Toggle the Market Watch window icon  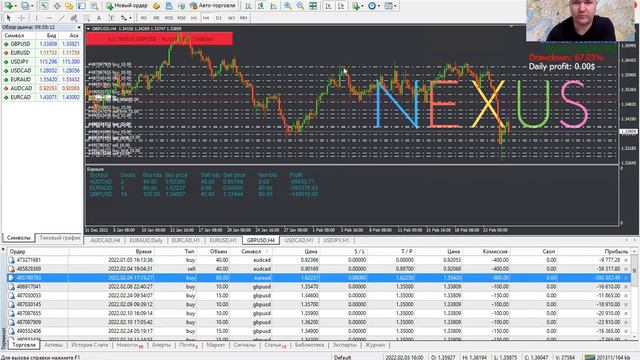(x=44, y=6)
